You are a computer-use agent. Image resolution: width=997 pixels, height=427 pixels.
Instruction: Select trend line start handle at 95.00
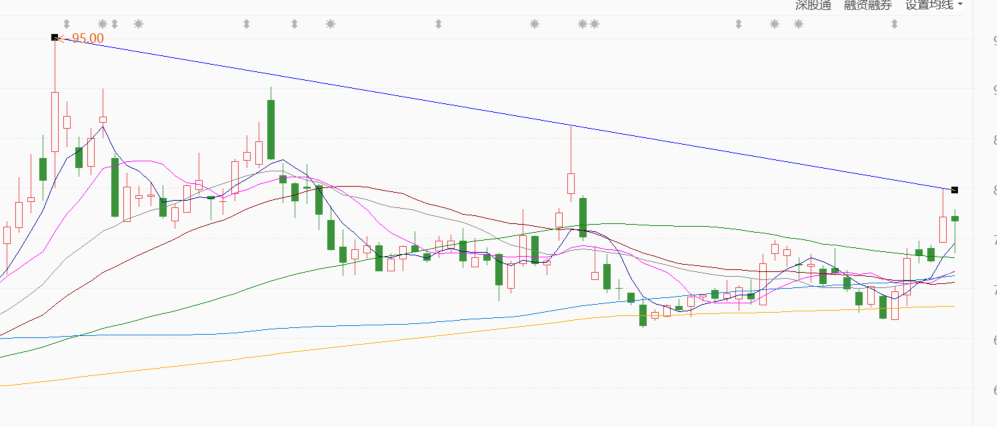(x=55, y=37)
